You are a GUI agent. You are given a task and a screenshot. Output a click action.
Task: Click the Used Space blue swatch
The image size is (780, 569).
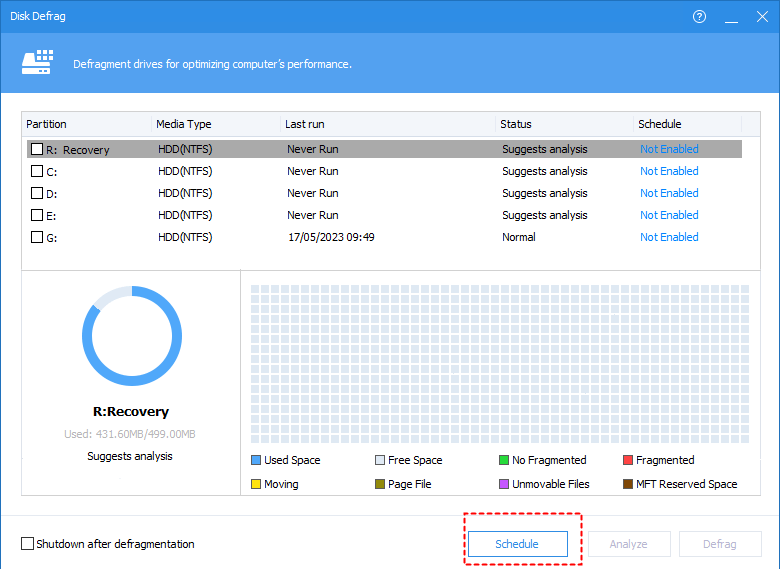pos(256,460)
